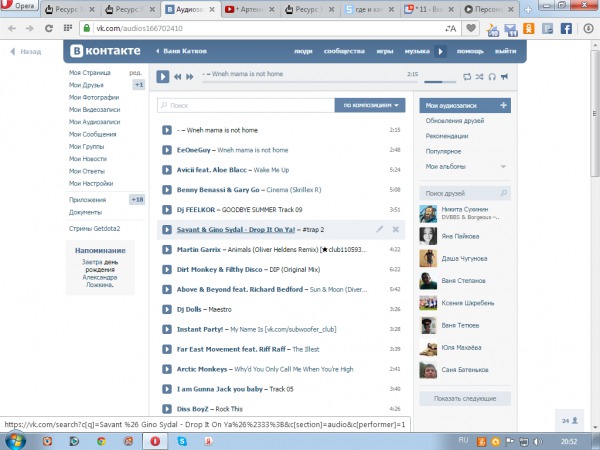600x450 pixels.
Task: Play Instant Party My Name Is
Action: pyautogui.click(x=167, y=329)
